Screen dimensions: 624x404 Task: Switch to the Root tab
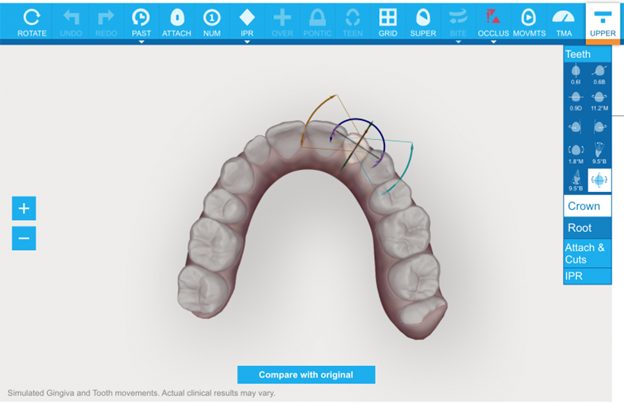pyautogui.click(x=587, y=228)
